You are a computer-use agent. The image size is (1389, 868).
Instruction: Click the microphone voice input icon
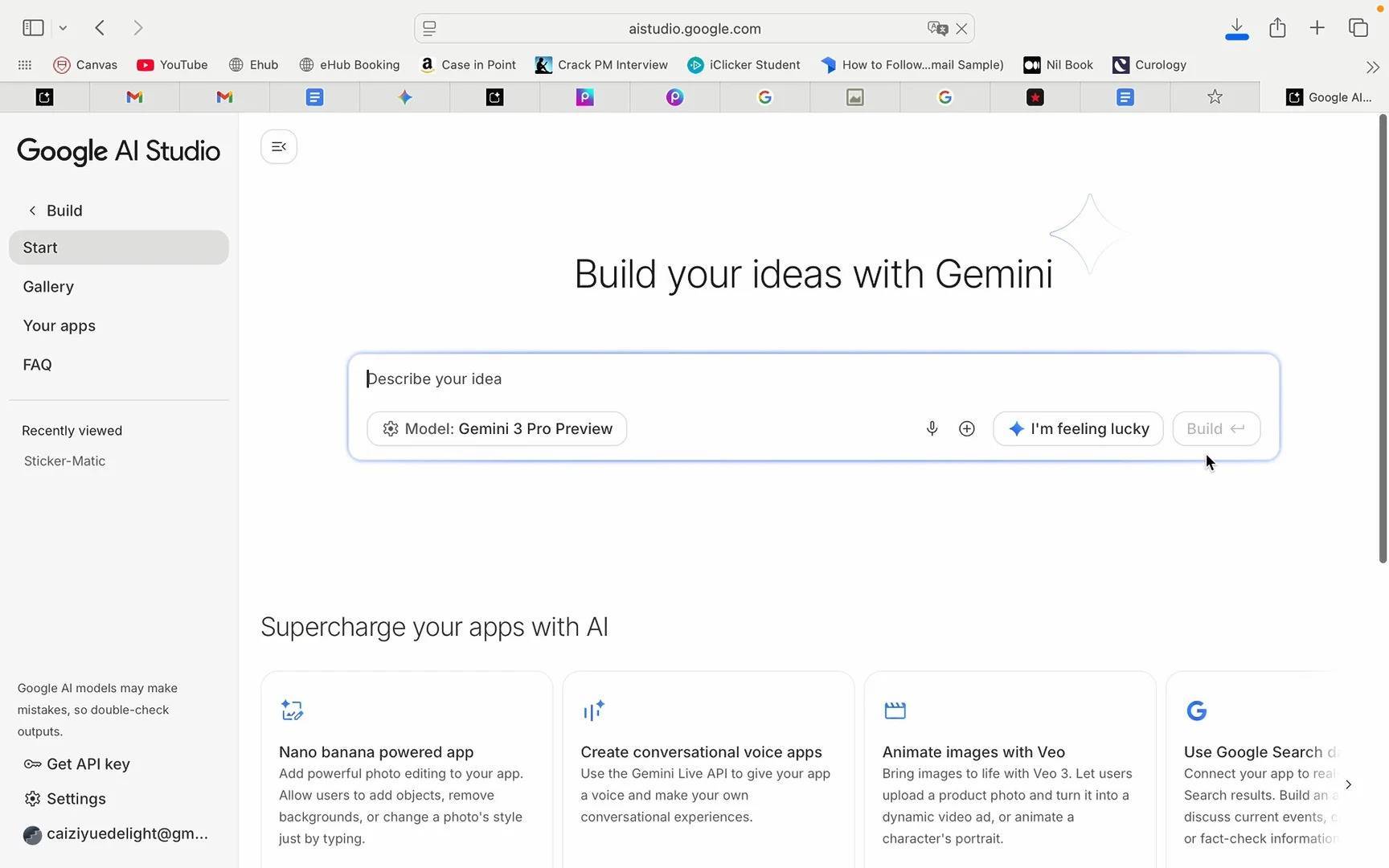pyautogui.click(x=932, y=428)
